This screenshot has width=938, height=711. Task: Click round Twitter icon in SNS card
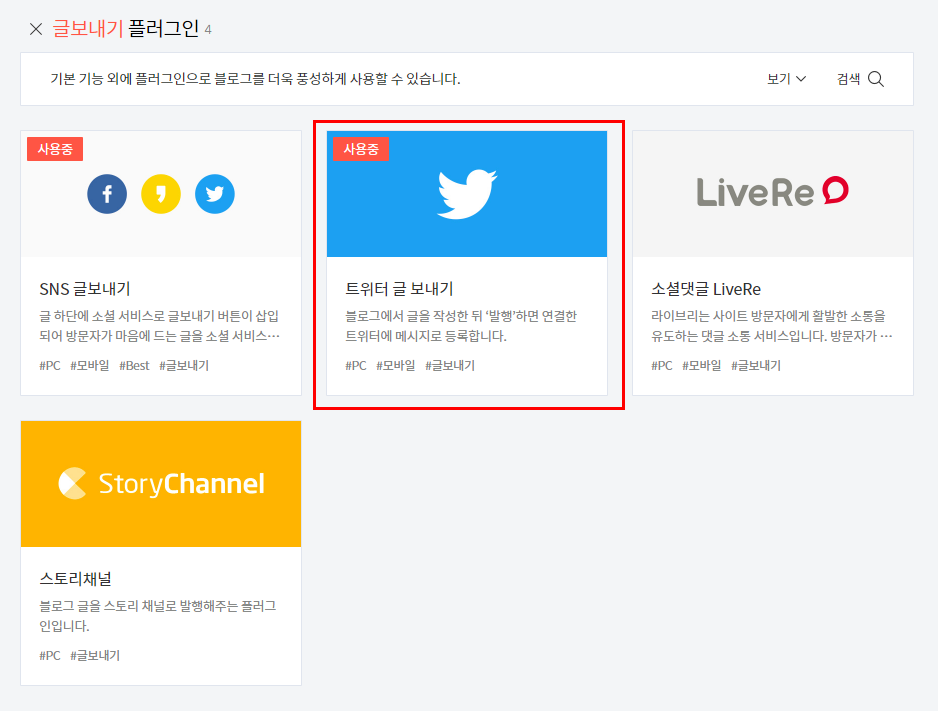(x=215, y=194)
